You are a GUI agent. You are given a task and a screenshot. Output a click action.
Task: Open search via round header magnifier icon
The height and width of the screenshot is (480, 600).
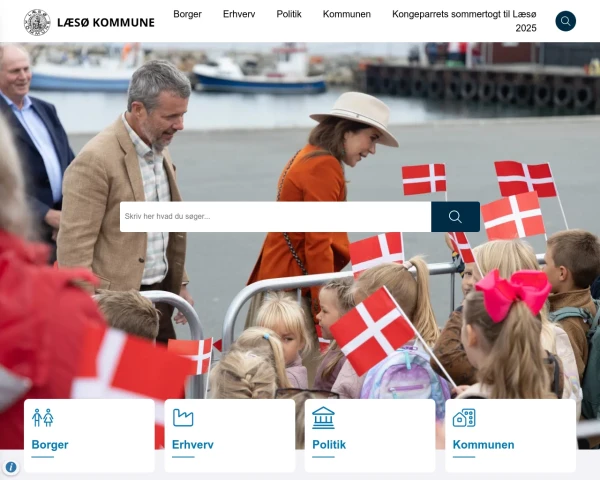[566, 21]
